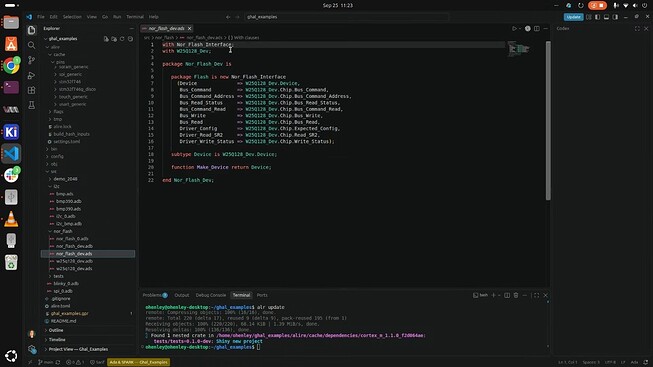Click New Folder icon in Explorer header
653x367 pixels.
[114, 39]
